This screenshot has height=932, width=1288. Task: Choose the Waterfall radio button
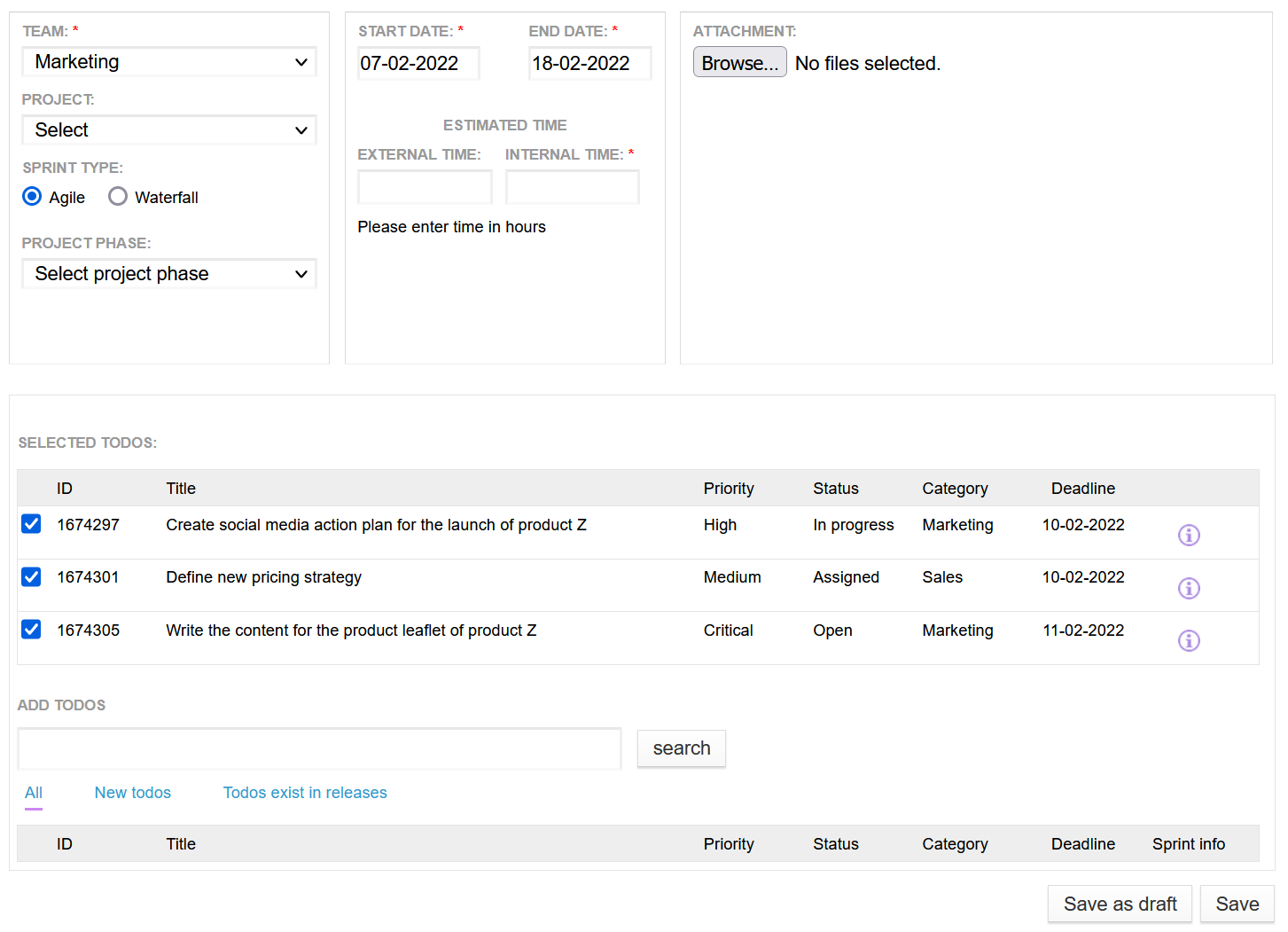(x=118, y=197)
